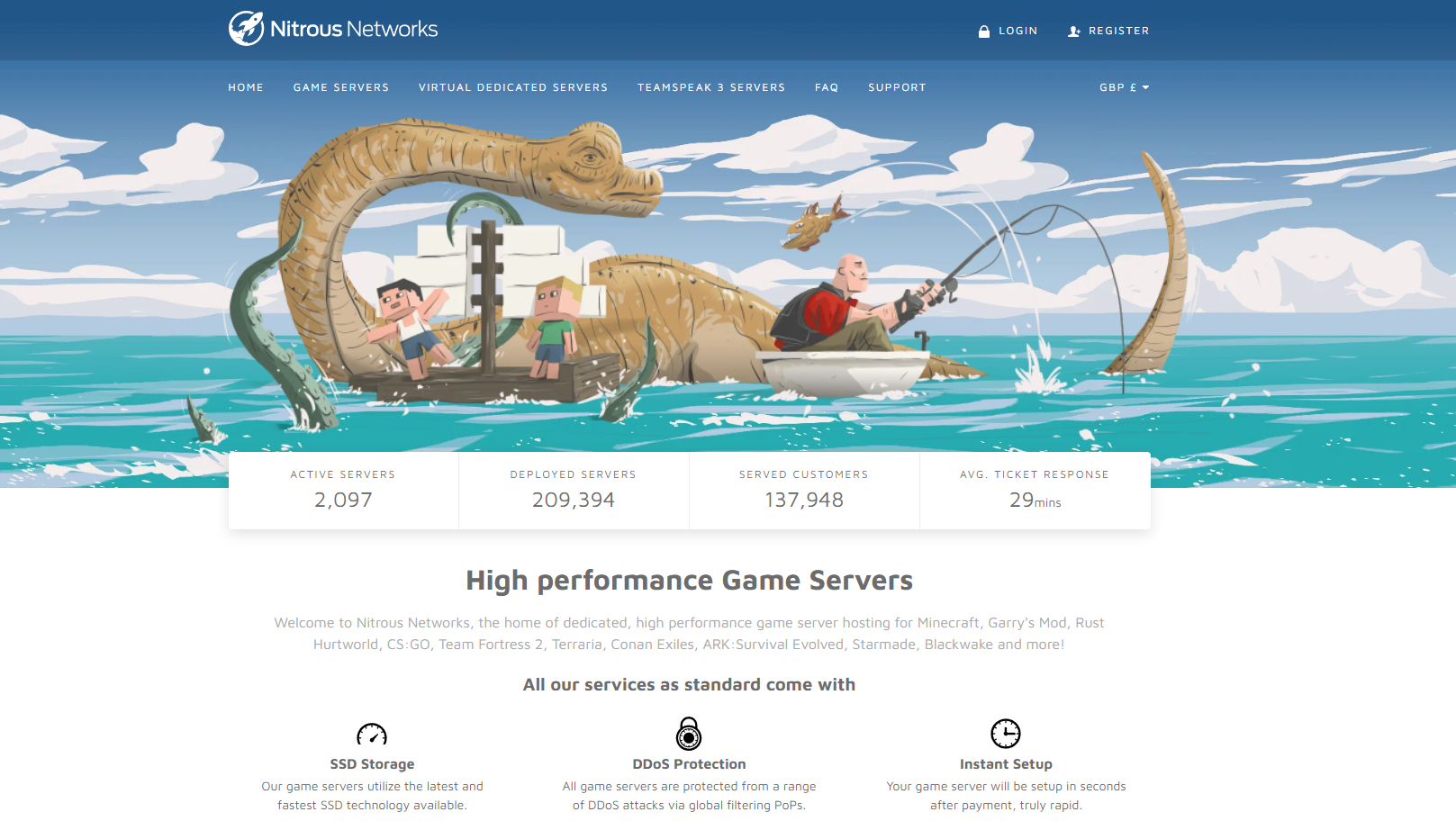Click the SERVED CUSTOMERS counter
The image size is (1456, 830).
pyautogui.click(x=804, y=490)
